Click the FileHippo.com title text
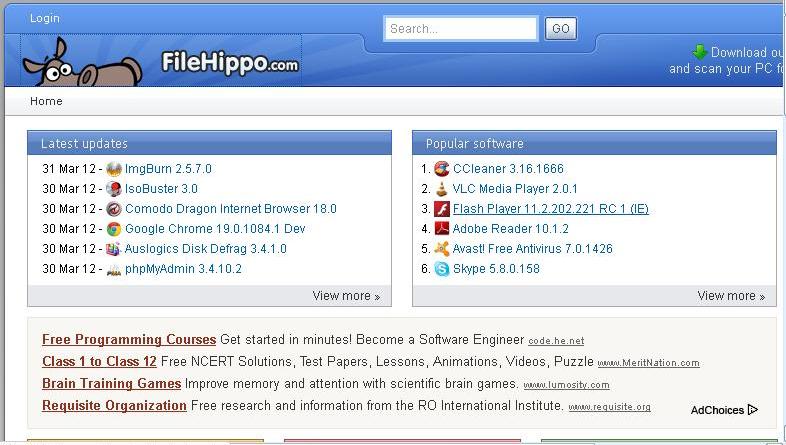 pyautogui.click(x=230, y=64)
